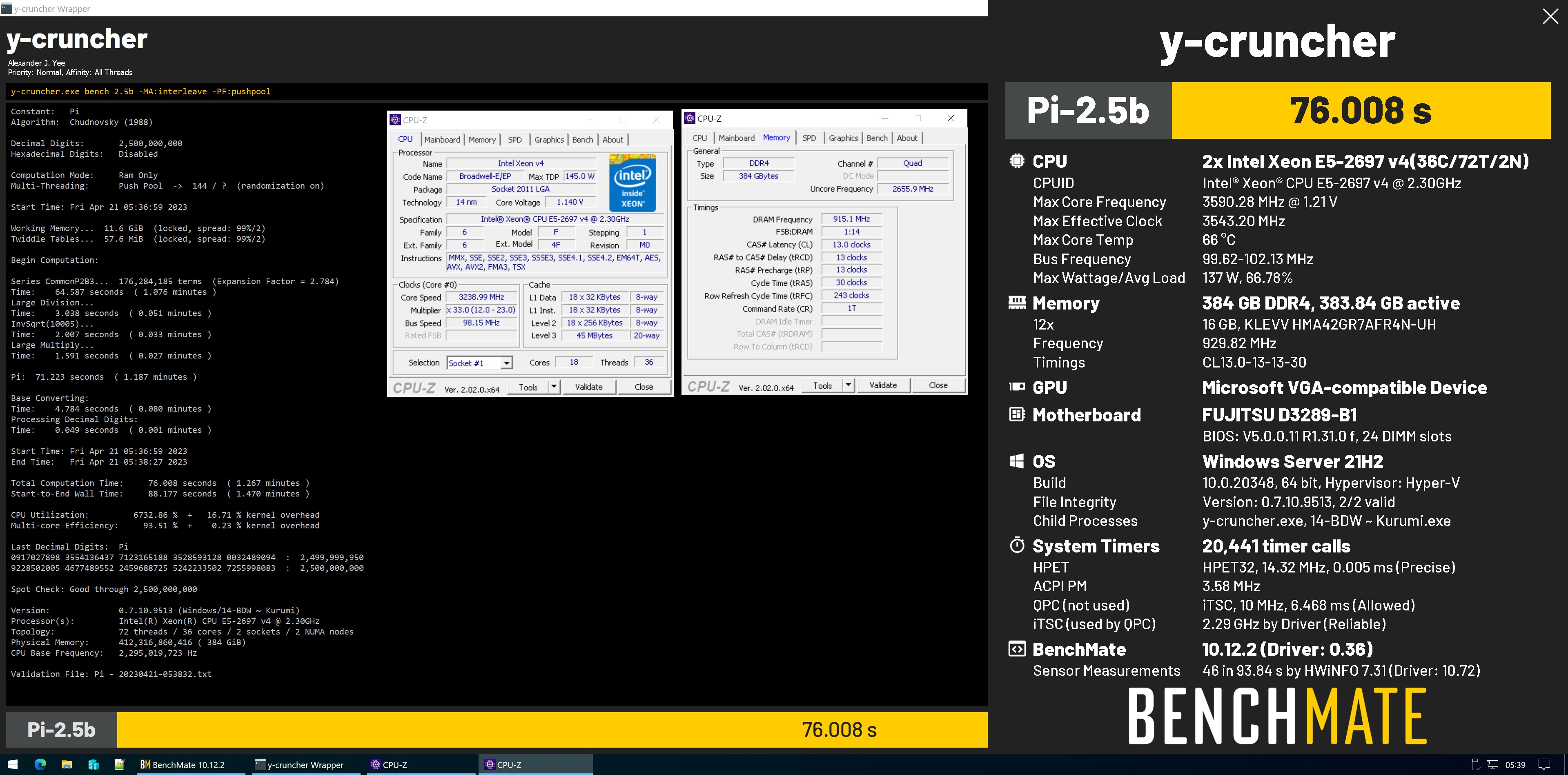Screen dimensions: 1568x775
Task: Switch to second active CPU-Z taskbar item
Action: [x=536, y=764]
